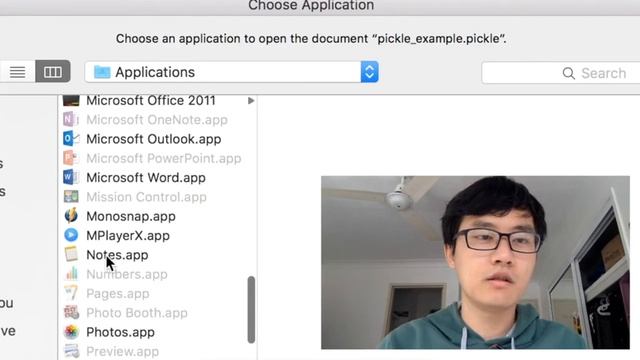The image size is (640, 360).
Task: Click the Pages app icon
Action: point(71,293)
